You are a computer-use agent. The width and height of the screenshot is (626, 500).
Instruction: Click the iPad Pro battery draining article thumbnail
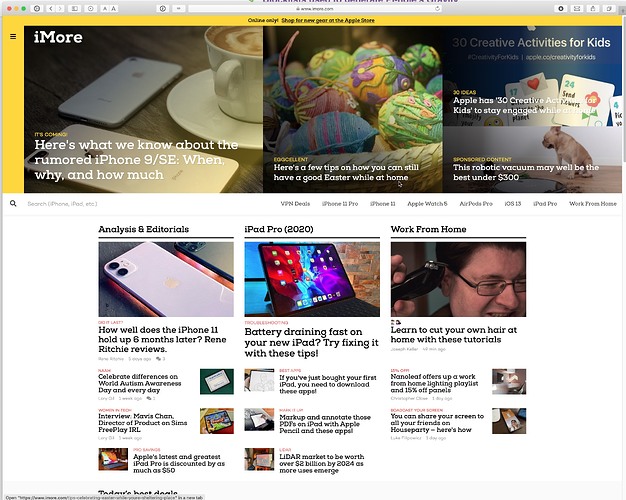click(x=312, y=279)
